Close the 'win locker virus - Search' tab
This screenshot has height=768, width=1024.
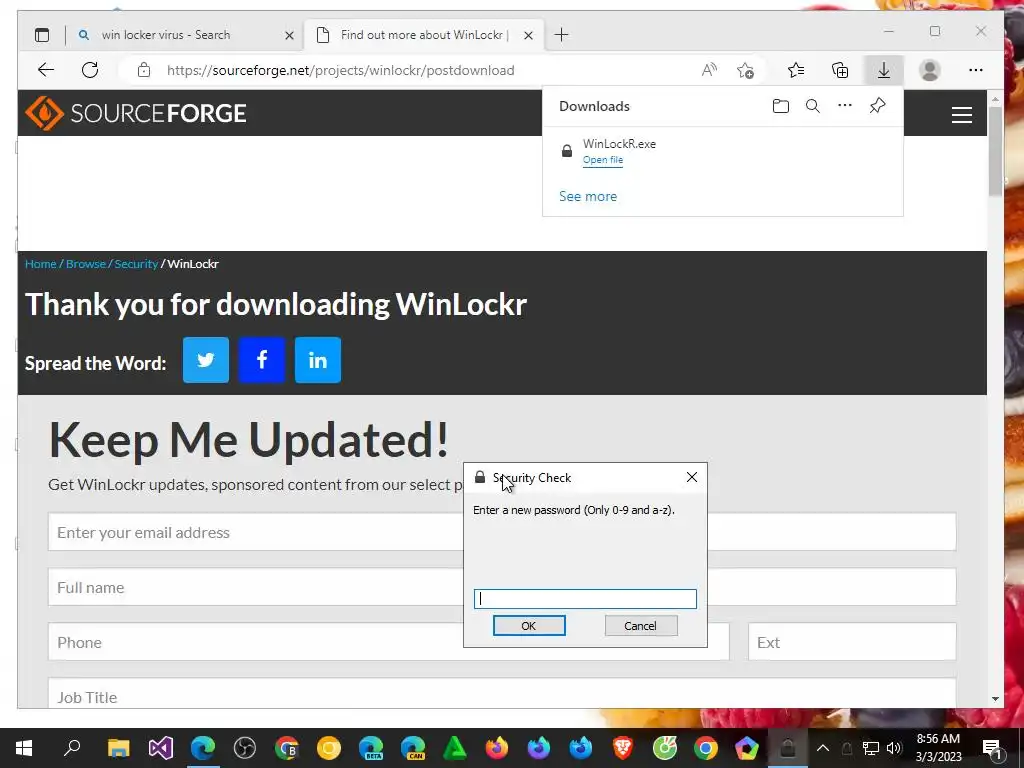pos(289,35)
